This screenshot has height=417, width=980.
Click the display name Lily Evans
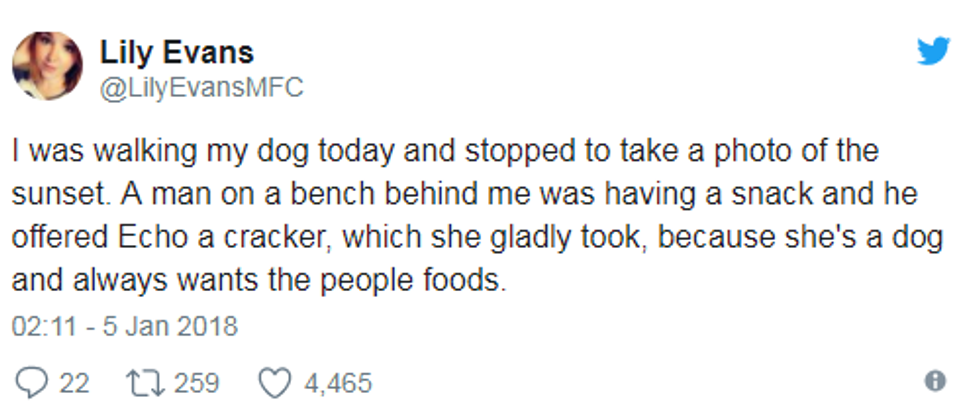tap(177, 53)
